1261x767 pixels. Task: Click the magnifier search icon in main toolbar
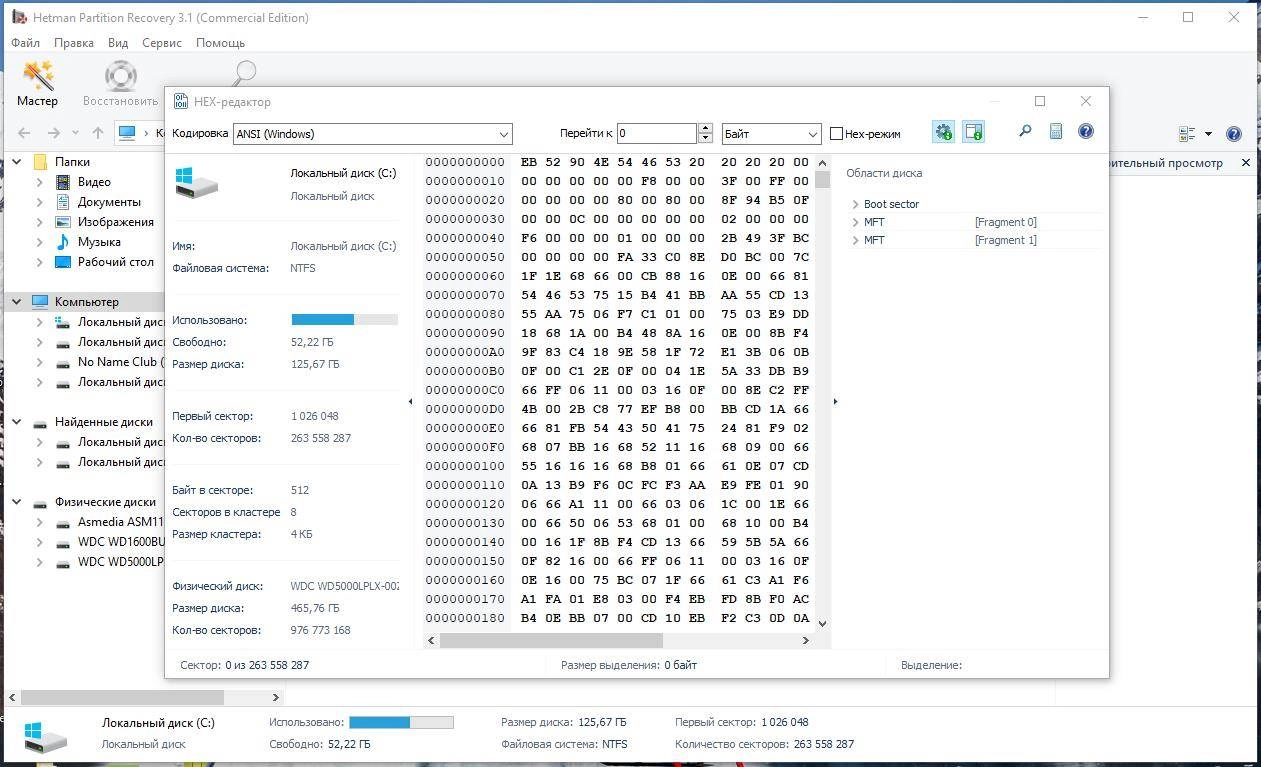[x=243, y=74]
